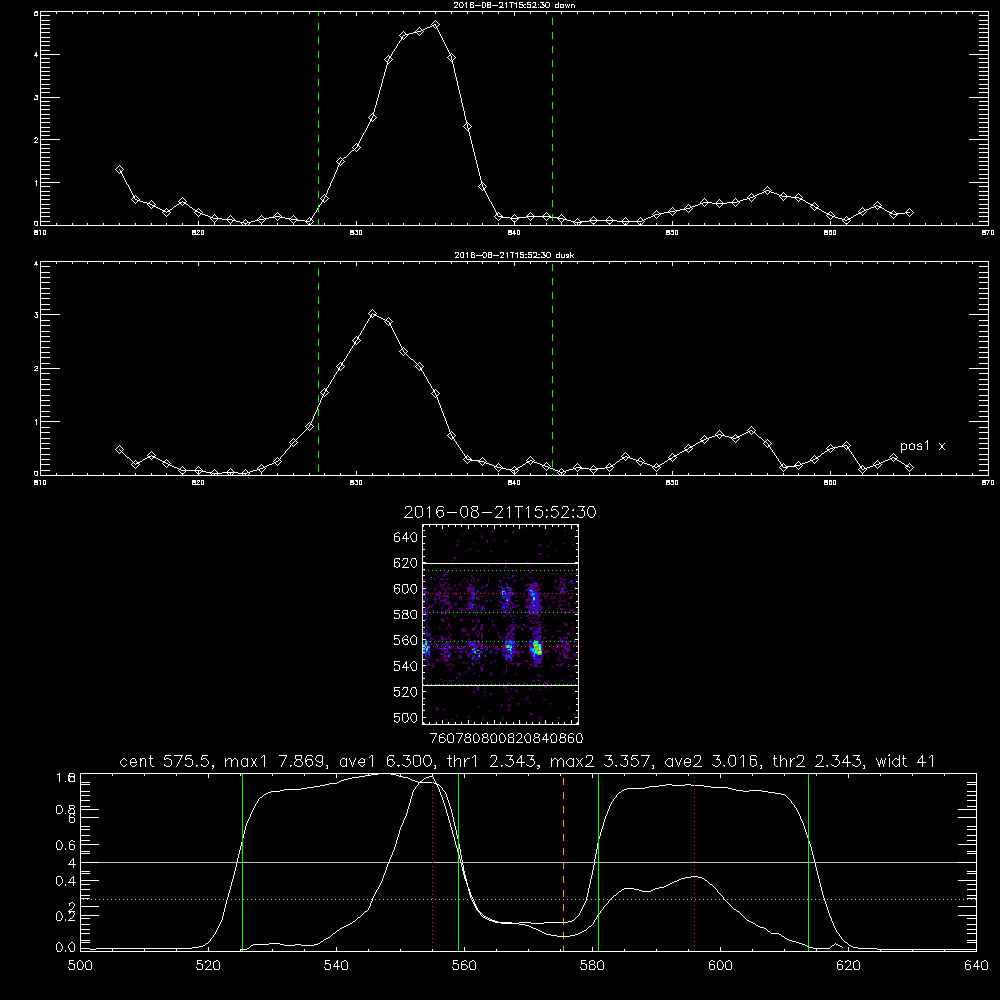The image size is (1000, 1000).
Task: Click the highest diamond marker in dawn plot
Action: click(x=436, y=25)
